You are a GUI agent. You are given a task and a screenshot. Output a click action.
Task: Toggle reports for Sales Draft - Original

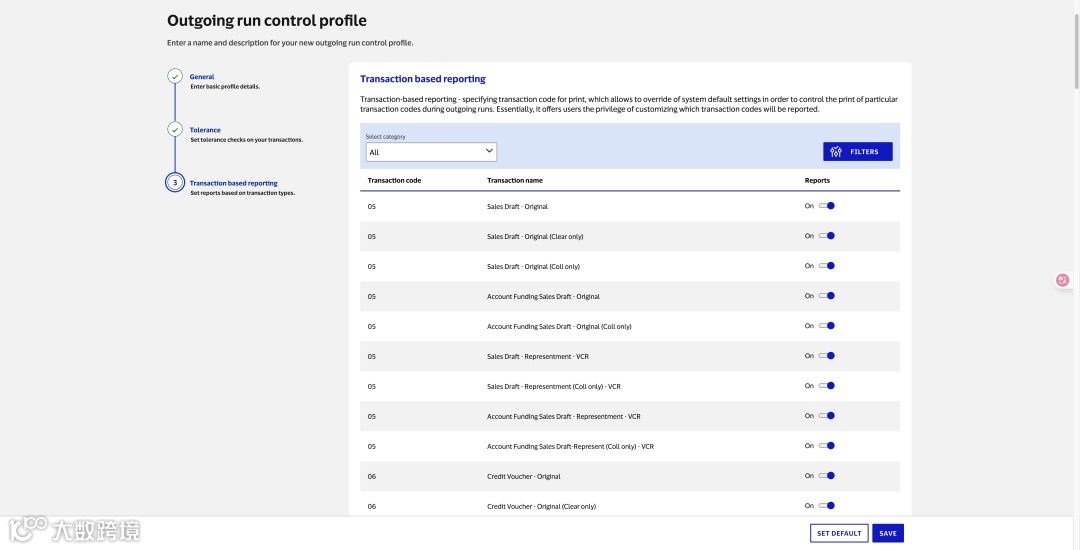(x=827, y=206)
